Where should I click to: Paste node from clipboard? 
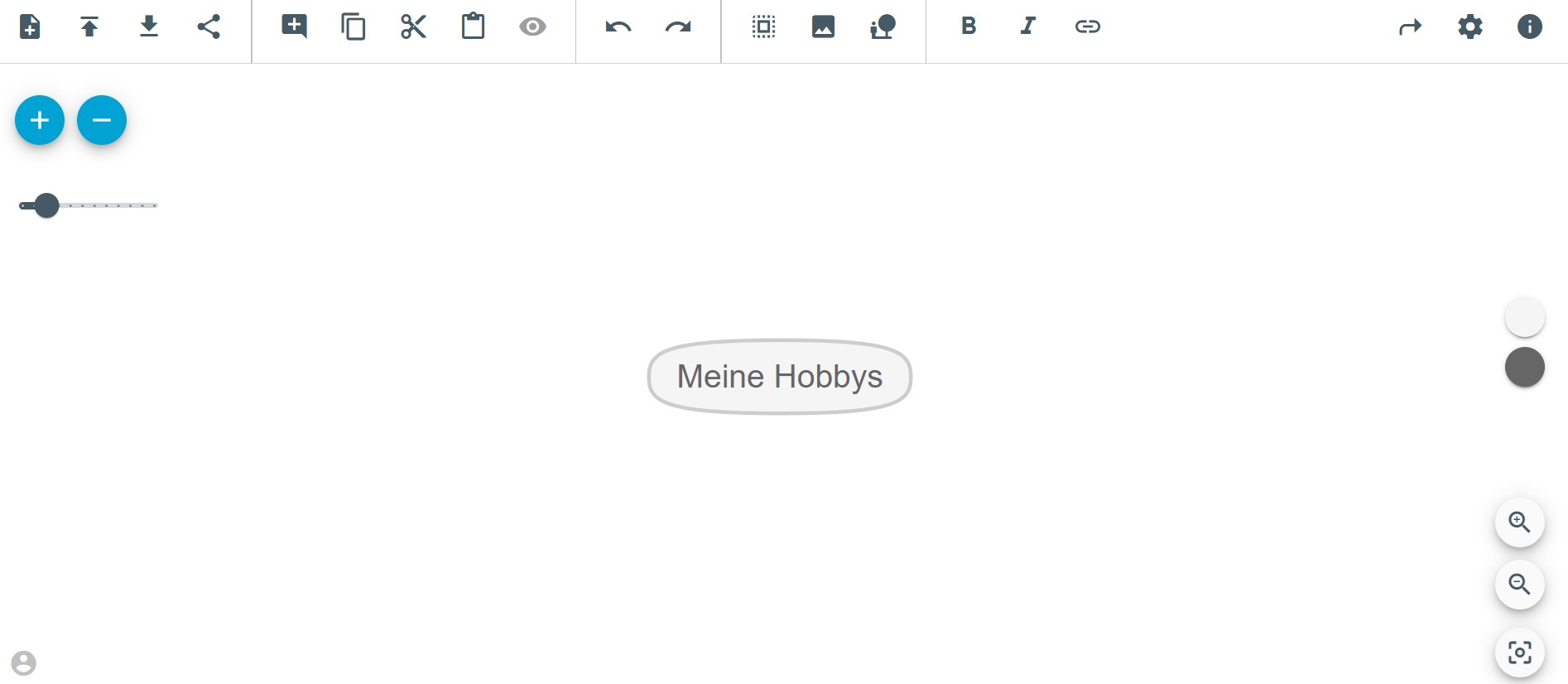pyautogui.click(x=473, y=26)
